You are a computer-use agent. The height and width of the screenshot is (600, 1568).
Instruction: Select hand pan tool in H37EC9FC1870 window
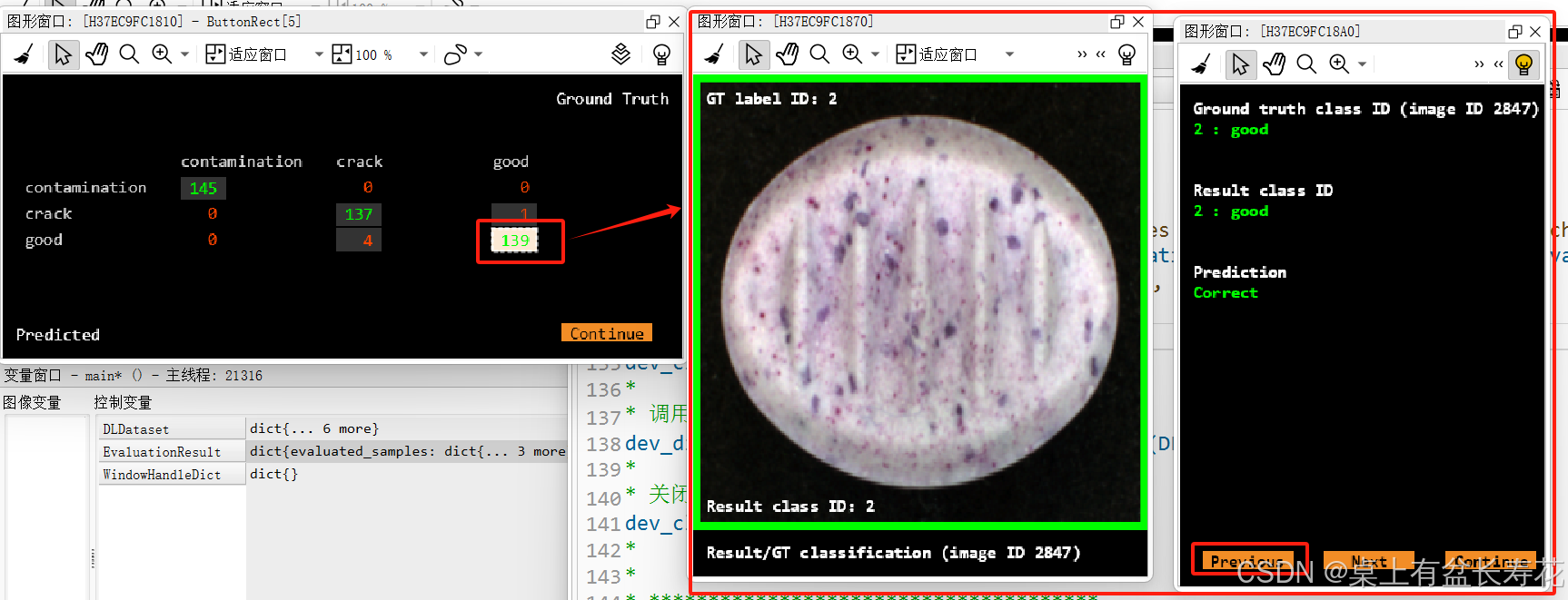787,54
